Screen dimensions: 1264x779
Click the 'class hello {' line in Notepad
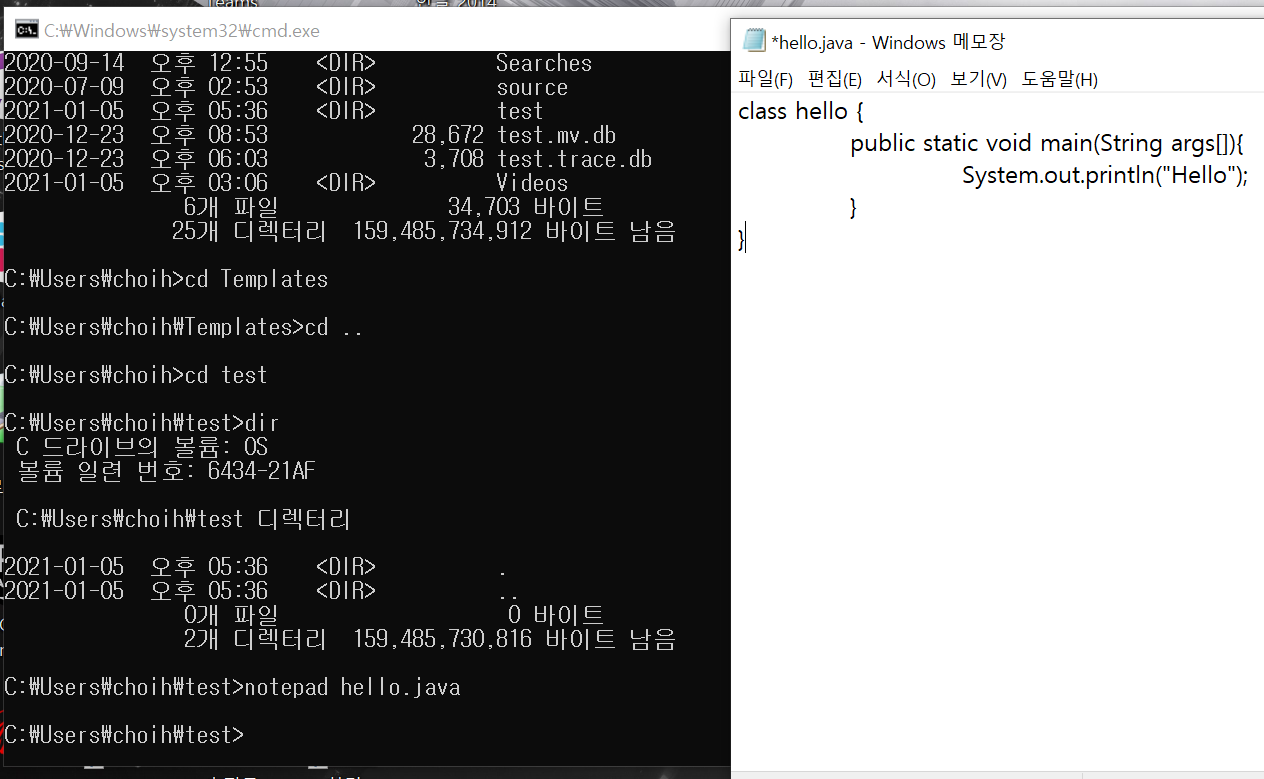click(800, 111)
